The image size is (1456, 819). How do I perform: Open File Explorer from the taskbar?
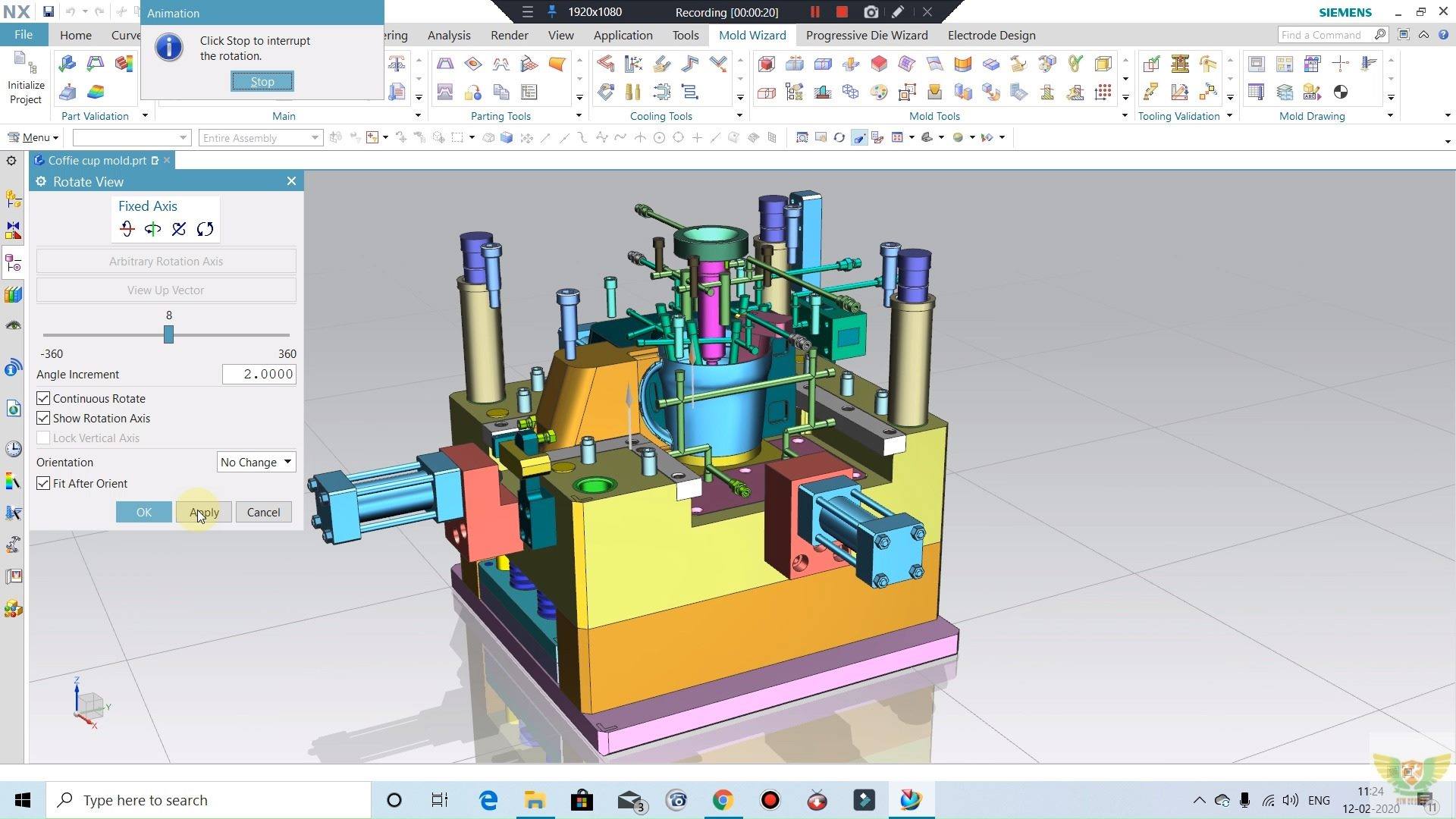tap(535, 800)
